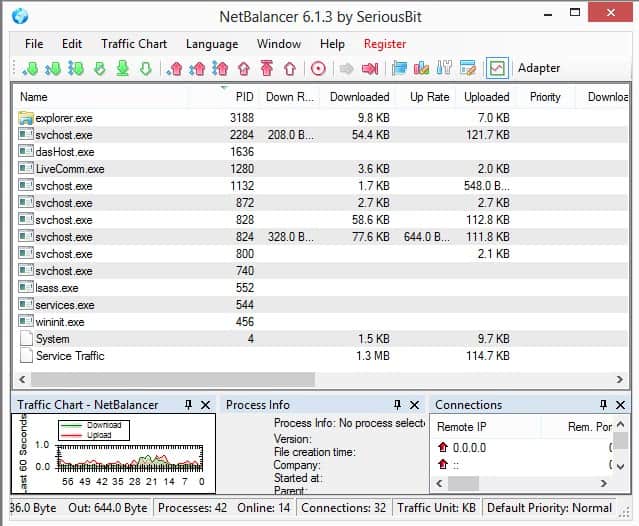Pin the Traffic Chart panel
639x526 pixels.
coord(188,405)
